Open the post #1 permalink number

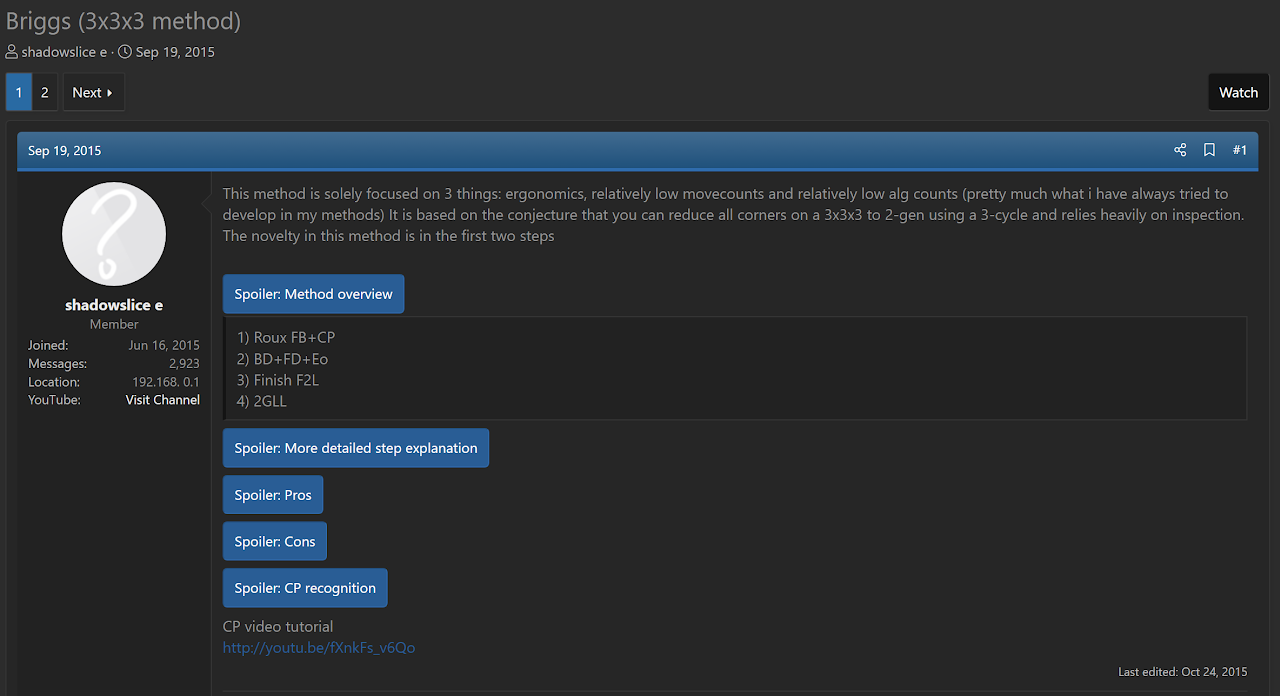pos(1239,150)
